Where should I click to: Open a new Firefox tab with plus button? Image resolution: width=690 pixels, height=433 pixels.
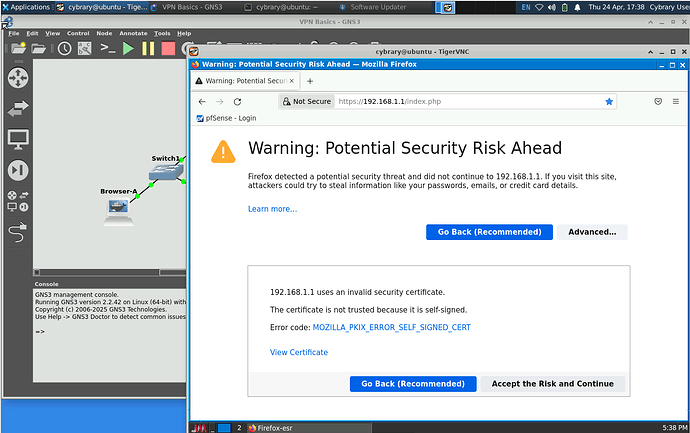pyautogui.click(x=310, y=80)
